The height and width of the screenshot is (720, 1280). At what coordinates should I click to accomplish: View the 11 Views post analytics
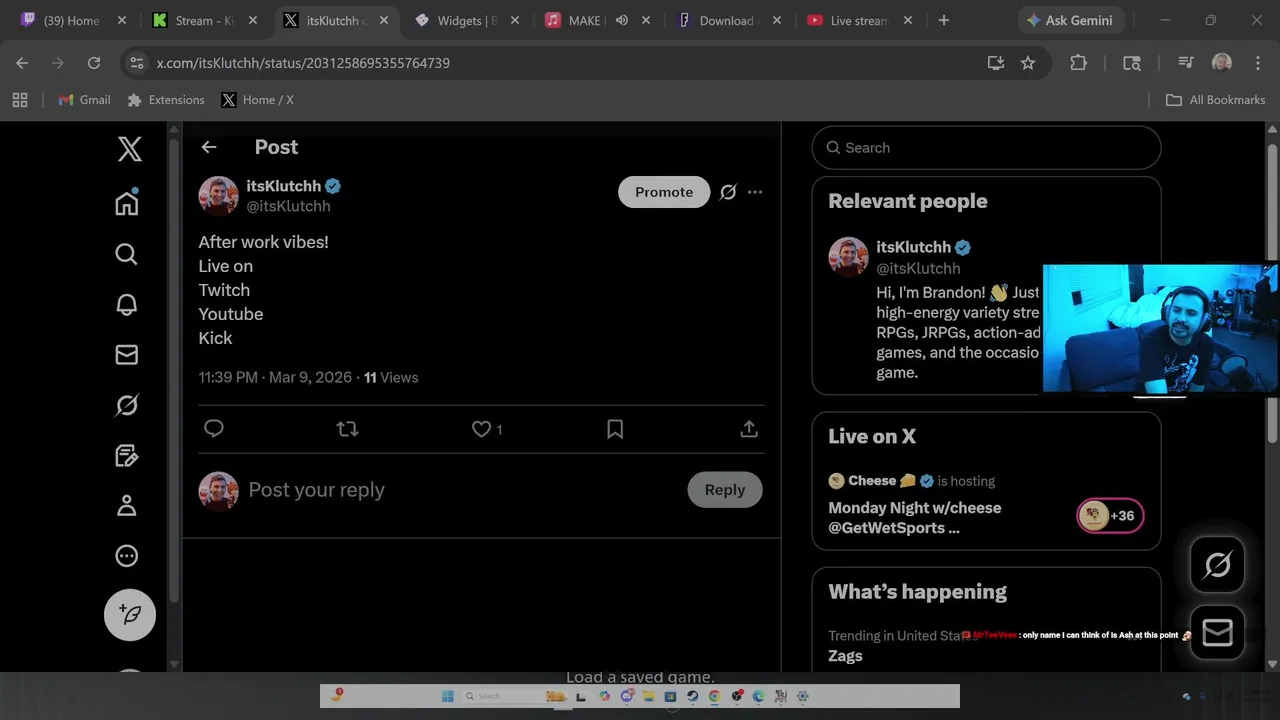(391, 377)
